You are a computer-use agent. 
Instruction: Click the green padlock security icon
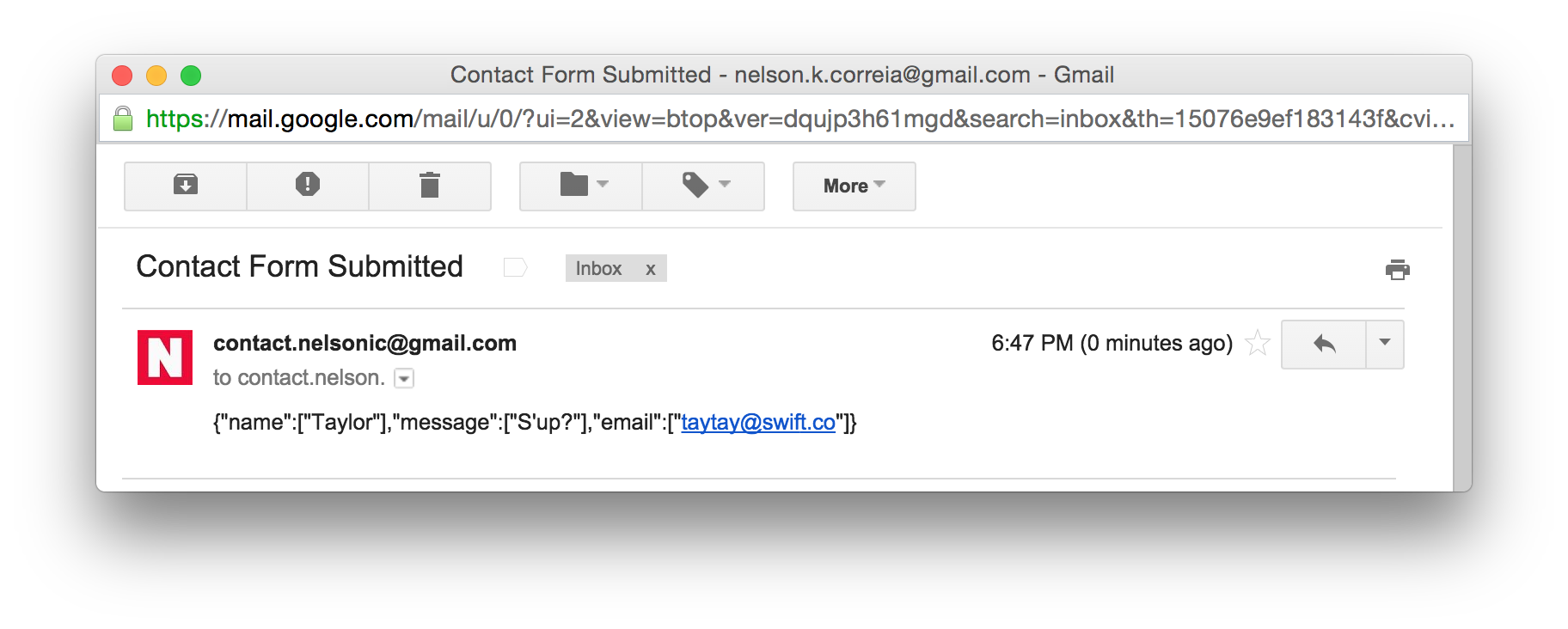(x=123, y=119)
